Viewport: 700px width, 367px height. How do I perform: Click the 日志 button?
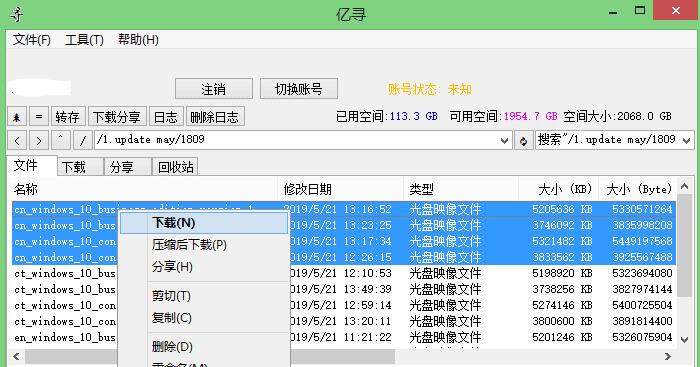pyautogui.click(x=166, y=117)
